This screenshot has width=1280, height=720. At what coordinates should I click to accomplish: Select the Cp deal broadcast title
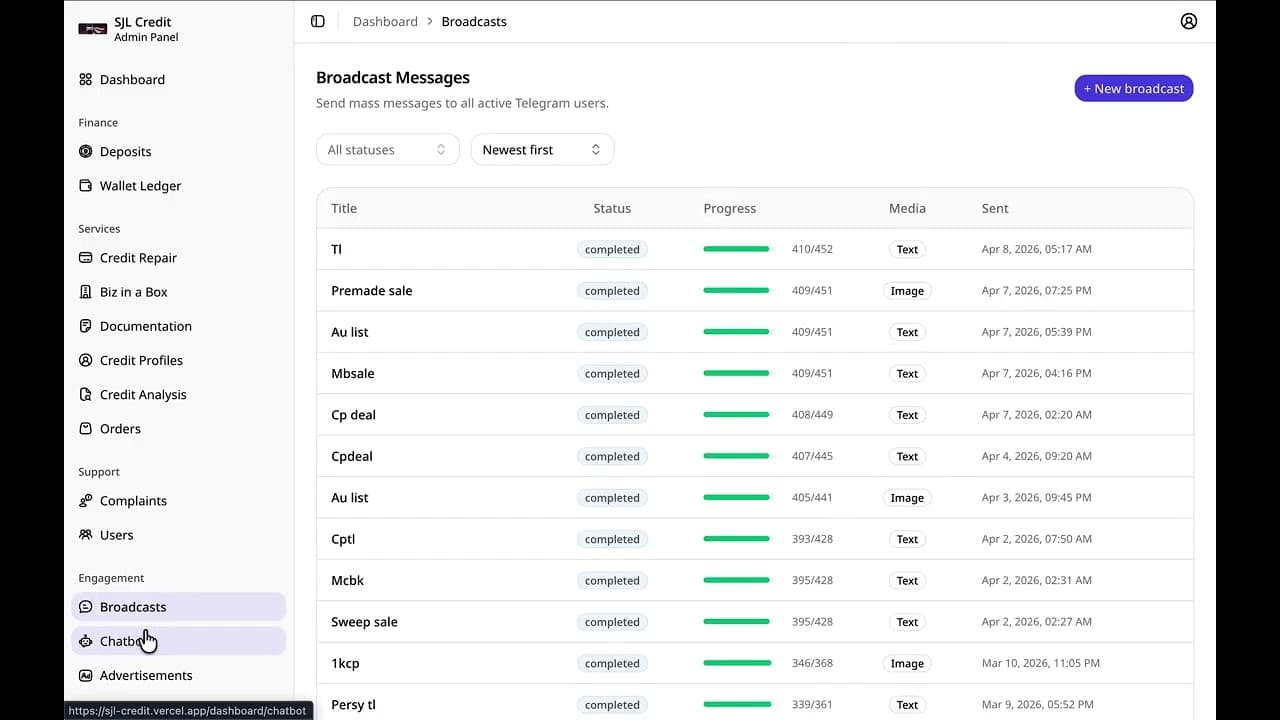[353, 414]
